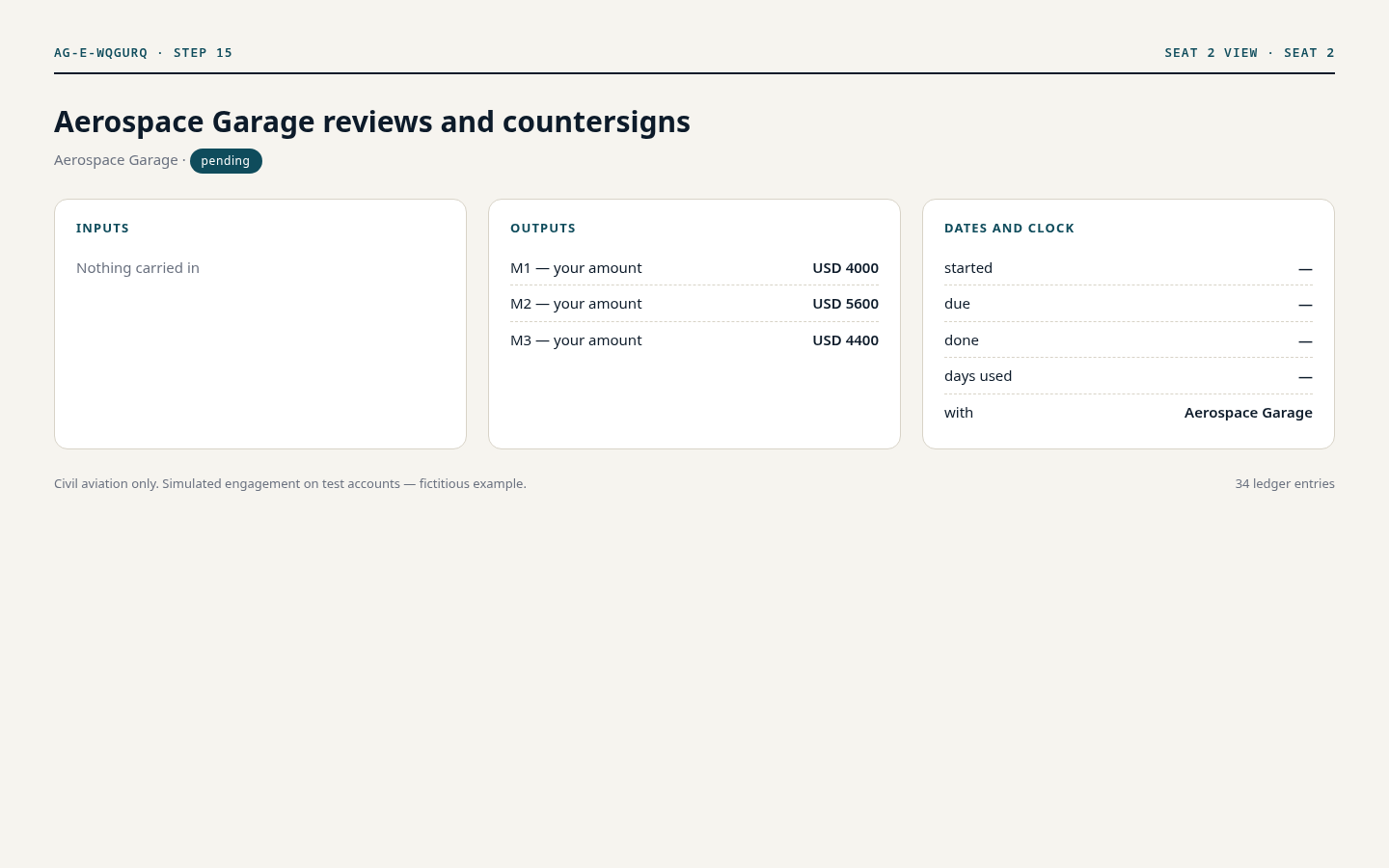1389x868 pixels.
Task: Click the Aerospace Garage subtitle text
Action: [116, 160]
